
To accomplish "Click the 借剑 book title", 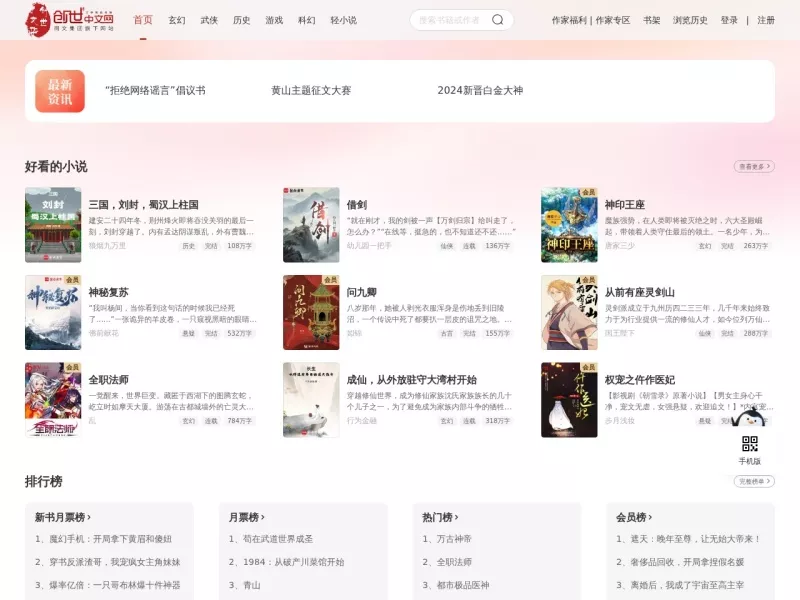I will click(x=357, y=205).
